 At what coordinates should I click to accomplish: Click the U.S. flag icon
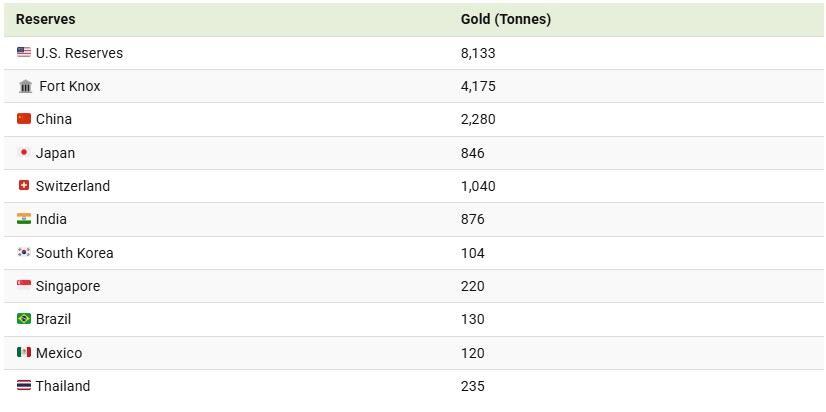coord(24,53)
